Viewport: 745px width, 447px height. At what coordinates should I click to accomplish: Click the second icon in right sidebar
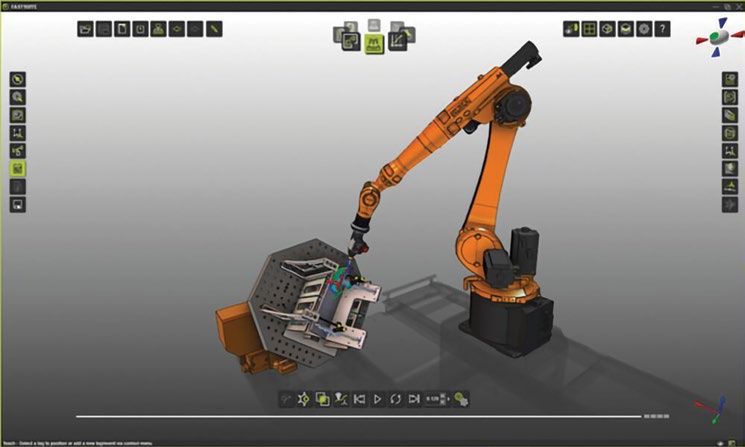tap(730, 97)
